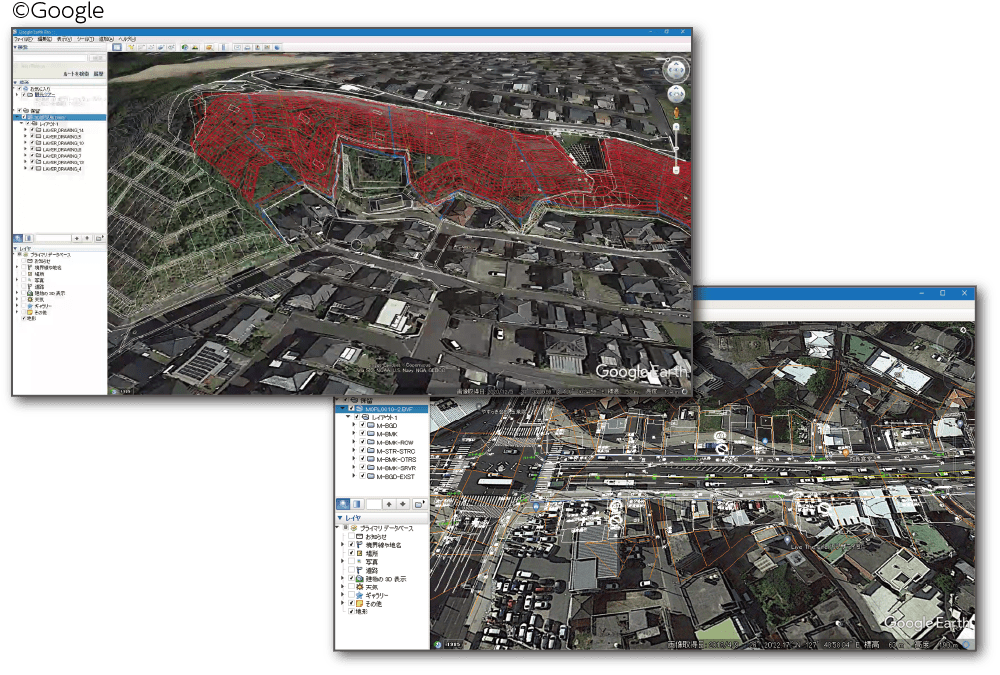Expand the M-BMK-OTRS folder in the lower window
The width and height of the screenshot is (1000, 675).
[x=354, y=459]
